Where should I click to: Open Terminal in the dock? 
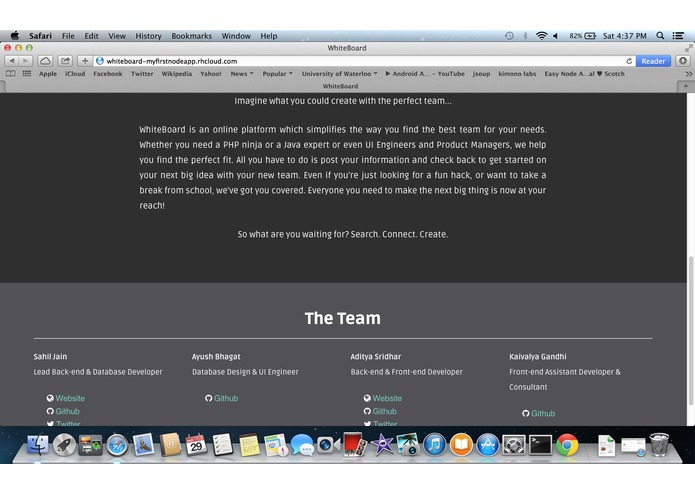(540, 444)
